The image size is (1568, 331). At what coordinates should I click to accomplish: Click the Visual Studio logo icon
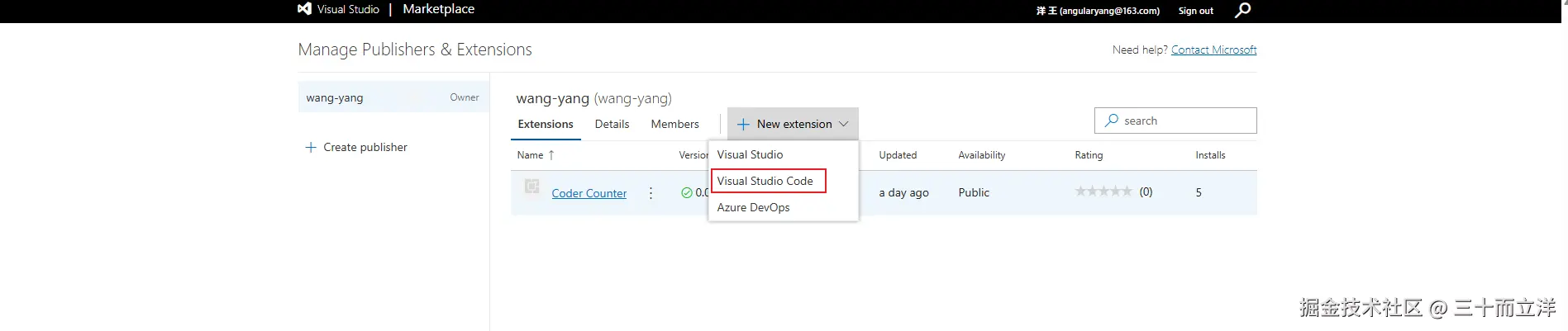[x=304, y=9]
